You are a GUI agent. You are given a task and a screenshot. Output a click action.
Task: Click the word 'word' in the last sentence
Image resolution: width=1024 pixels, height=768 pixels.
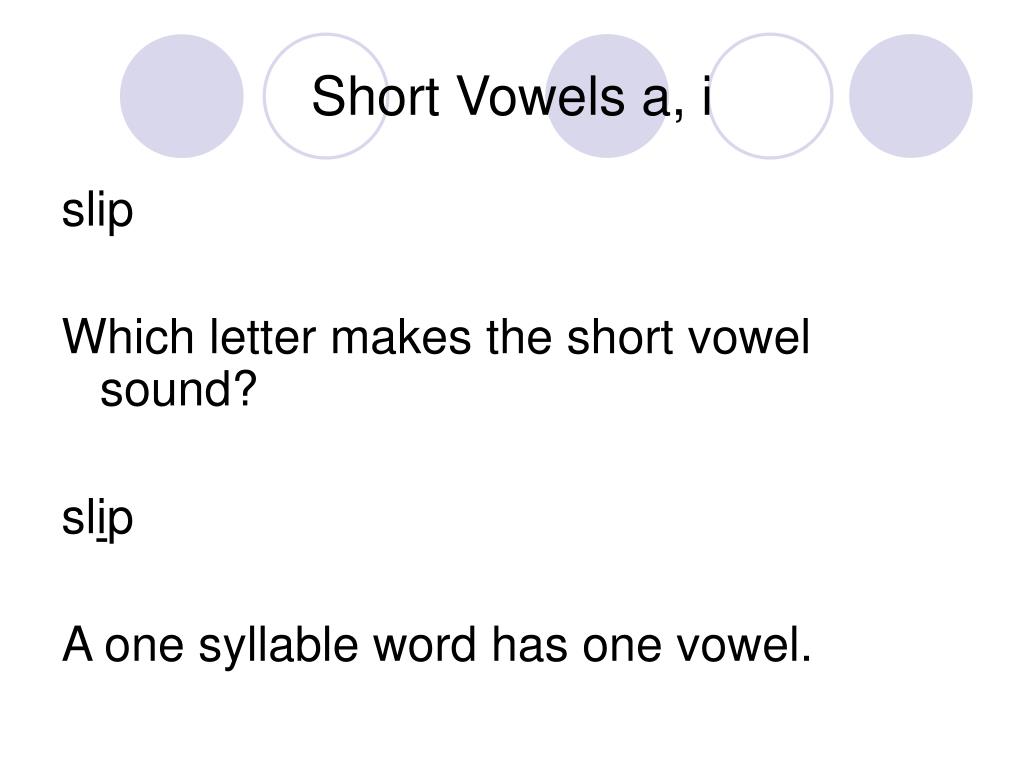[424, 645]
